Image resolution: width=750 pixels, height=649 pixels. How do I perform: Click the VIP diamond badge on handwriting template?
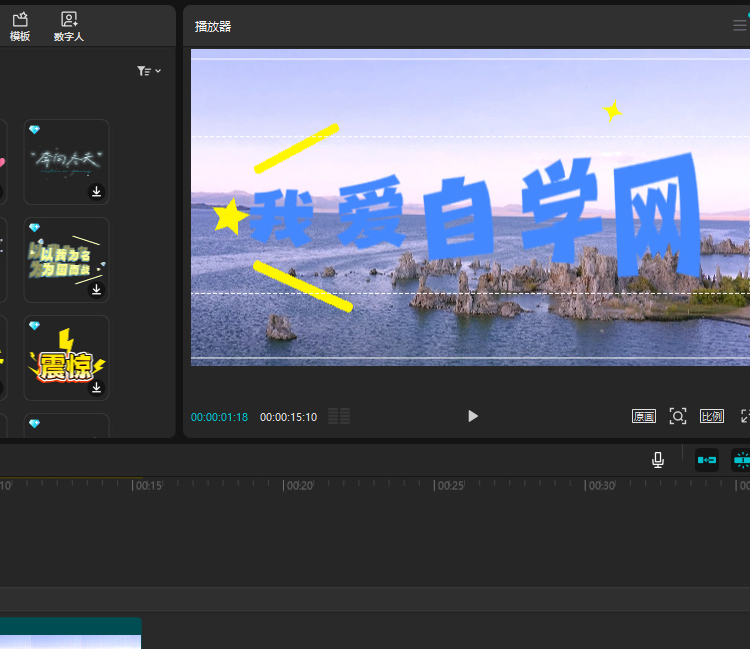click(34, 130)
